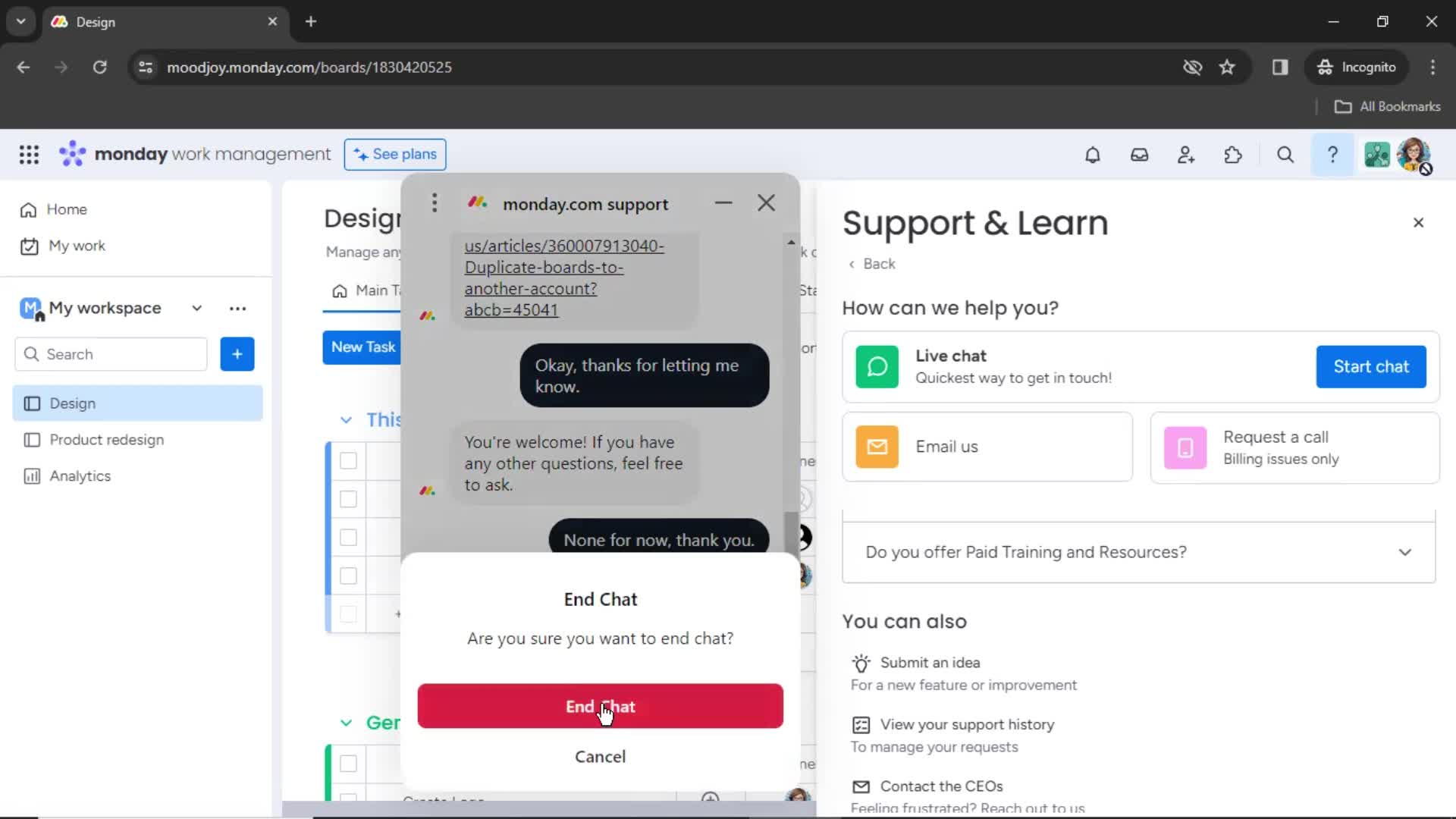Collapse the green 'Ger' group chevron
The image size is (1456, 819).
click(346, 723)
